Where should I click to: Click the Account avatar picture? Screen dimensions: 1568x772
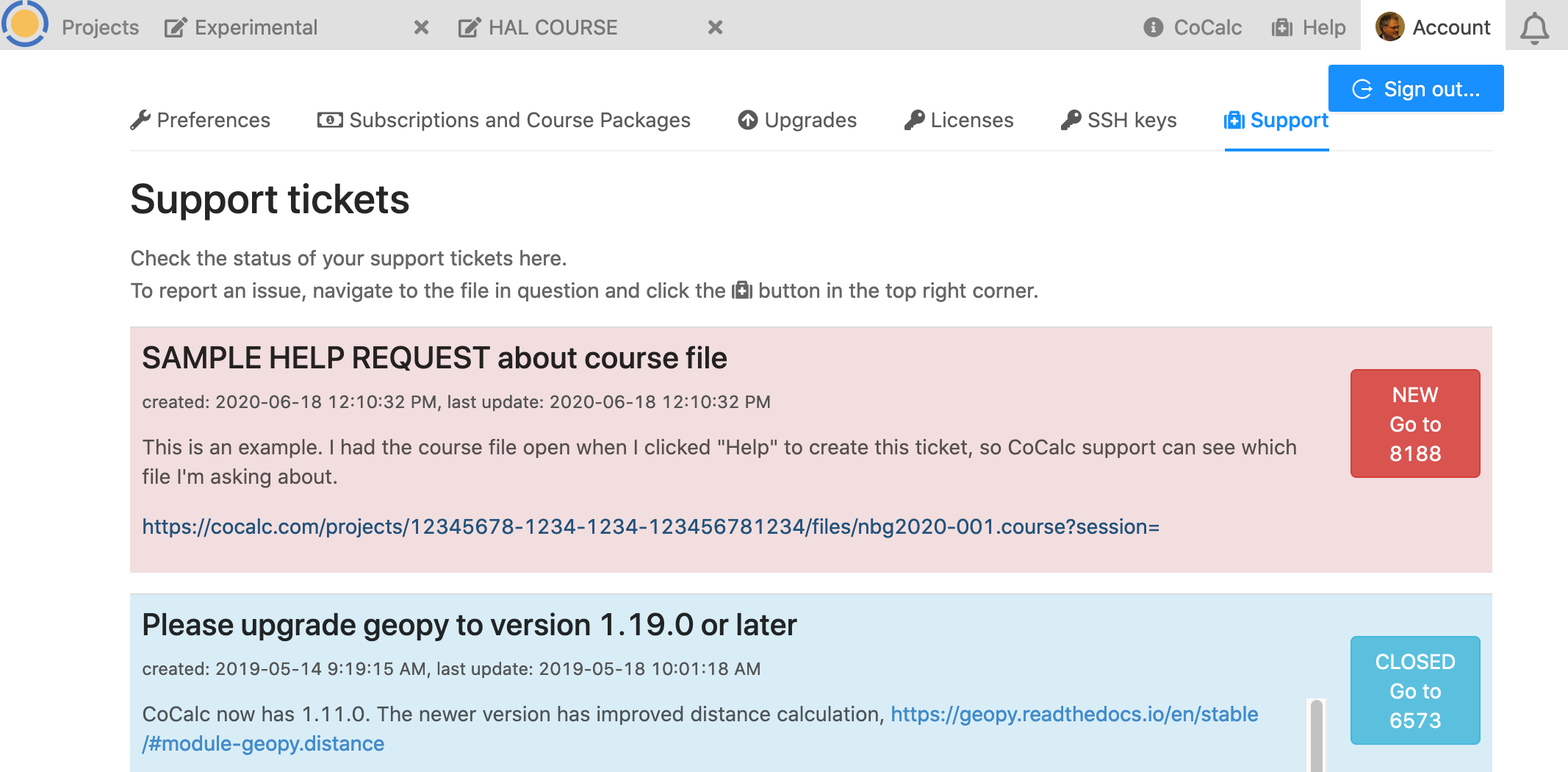pyautogui.click(x=1389, y=27)
